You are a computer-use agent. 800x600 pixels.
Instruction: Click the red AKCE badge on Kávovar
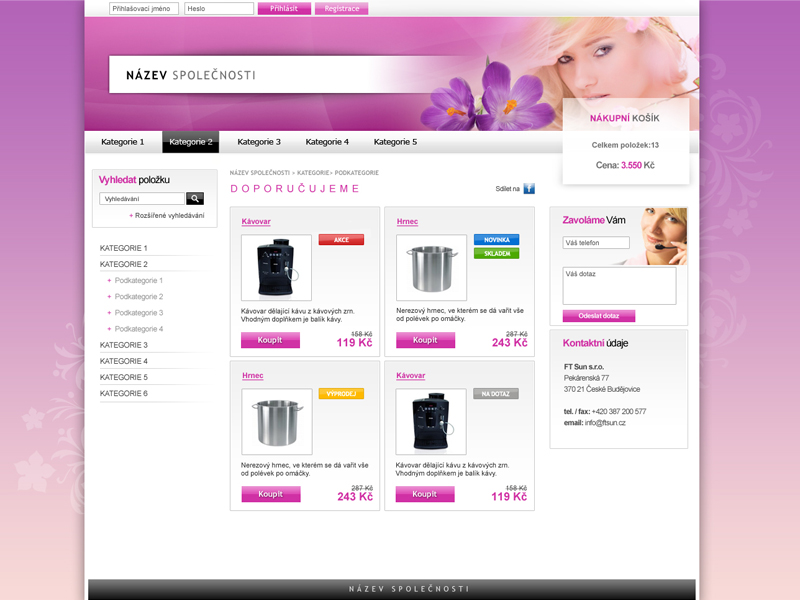341,240
